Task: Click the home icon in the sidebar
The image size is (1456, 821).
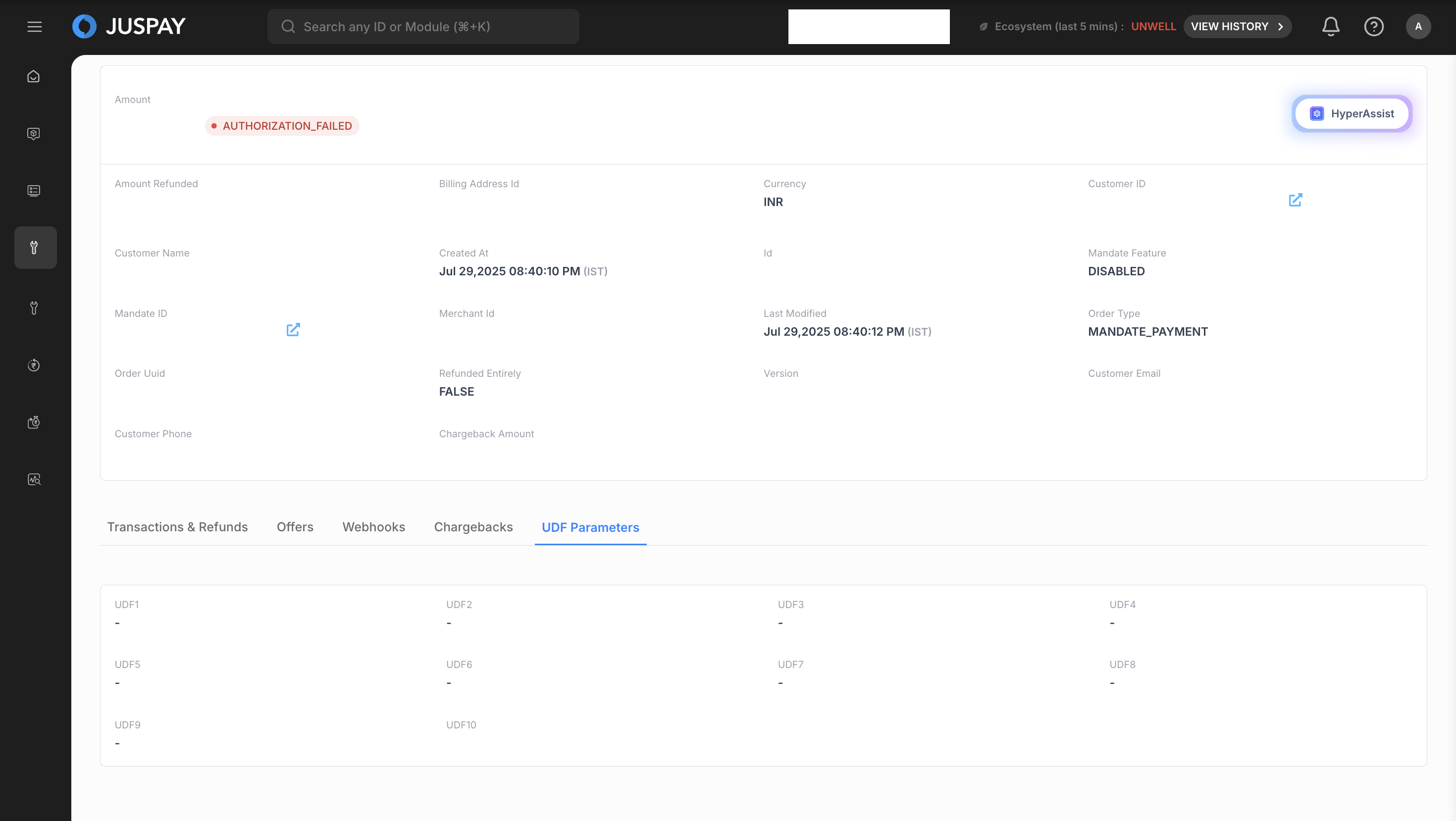Action: [x=34, y=76]
